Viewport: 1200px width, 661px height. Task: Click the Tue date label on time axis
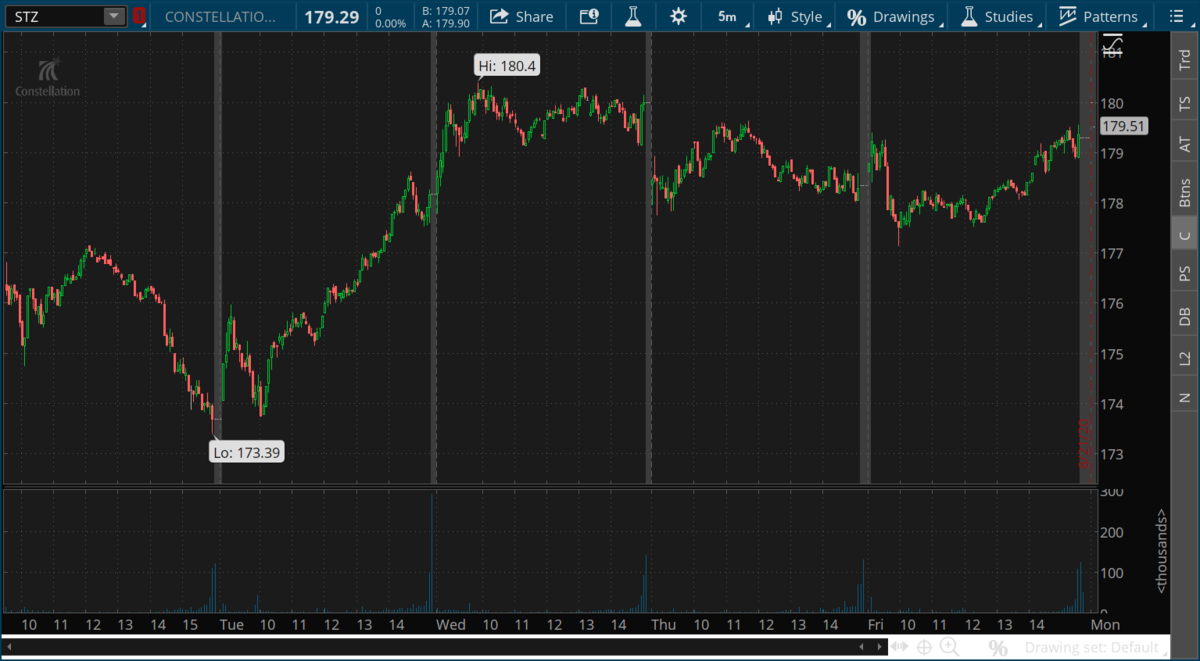point(231,625)
